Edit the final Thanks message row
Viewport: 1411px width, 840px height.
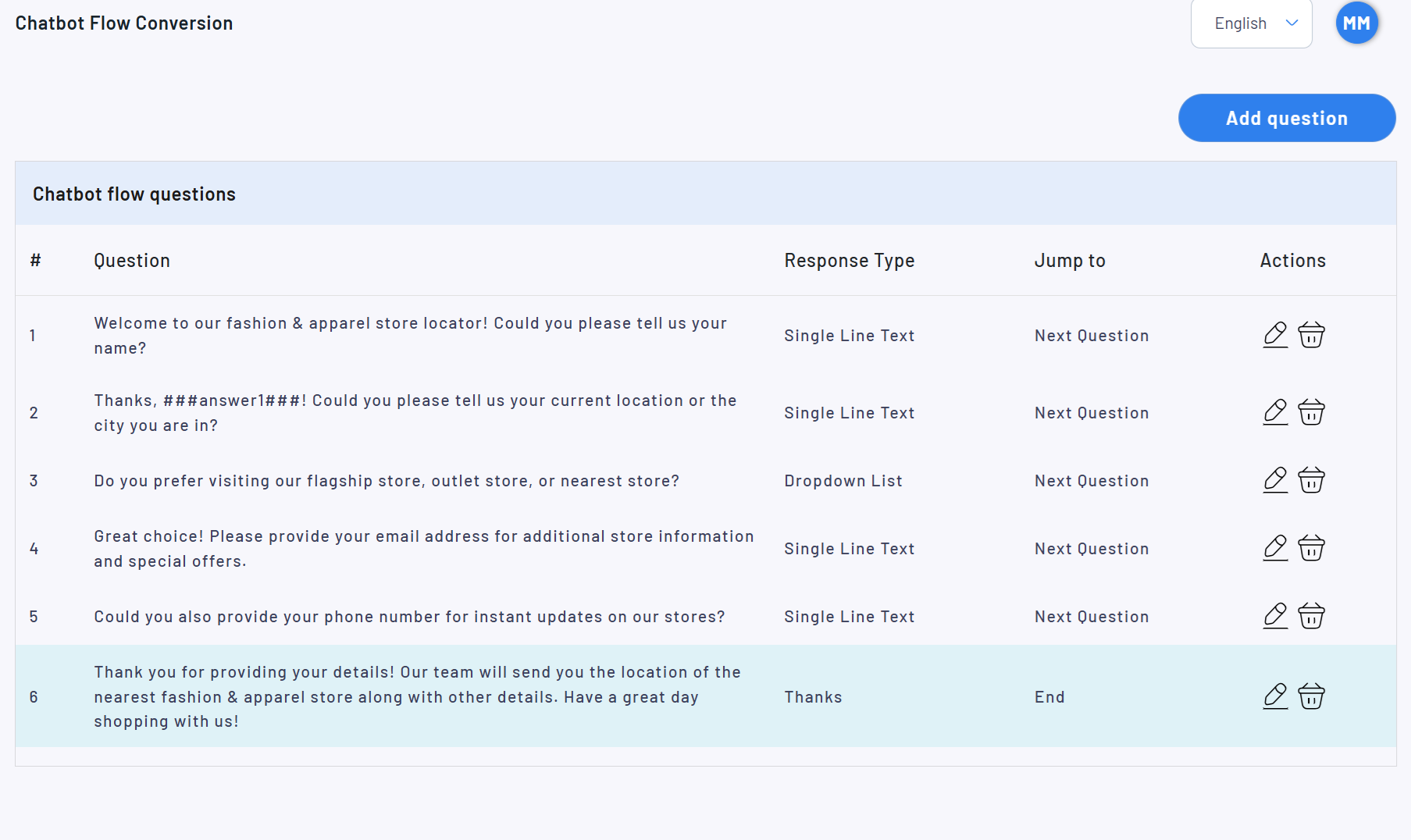tap(1275, 696)
